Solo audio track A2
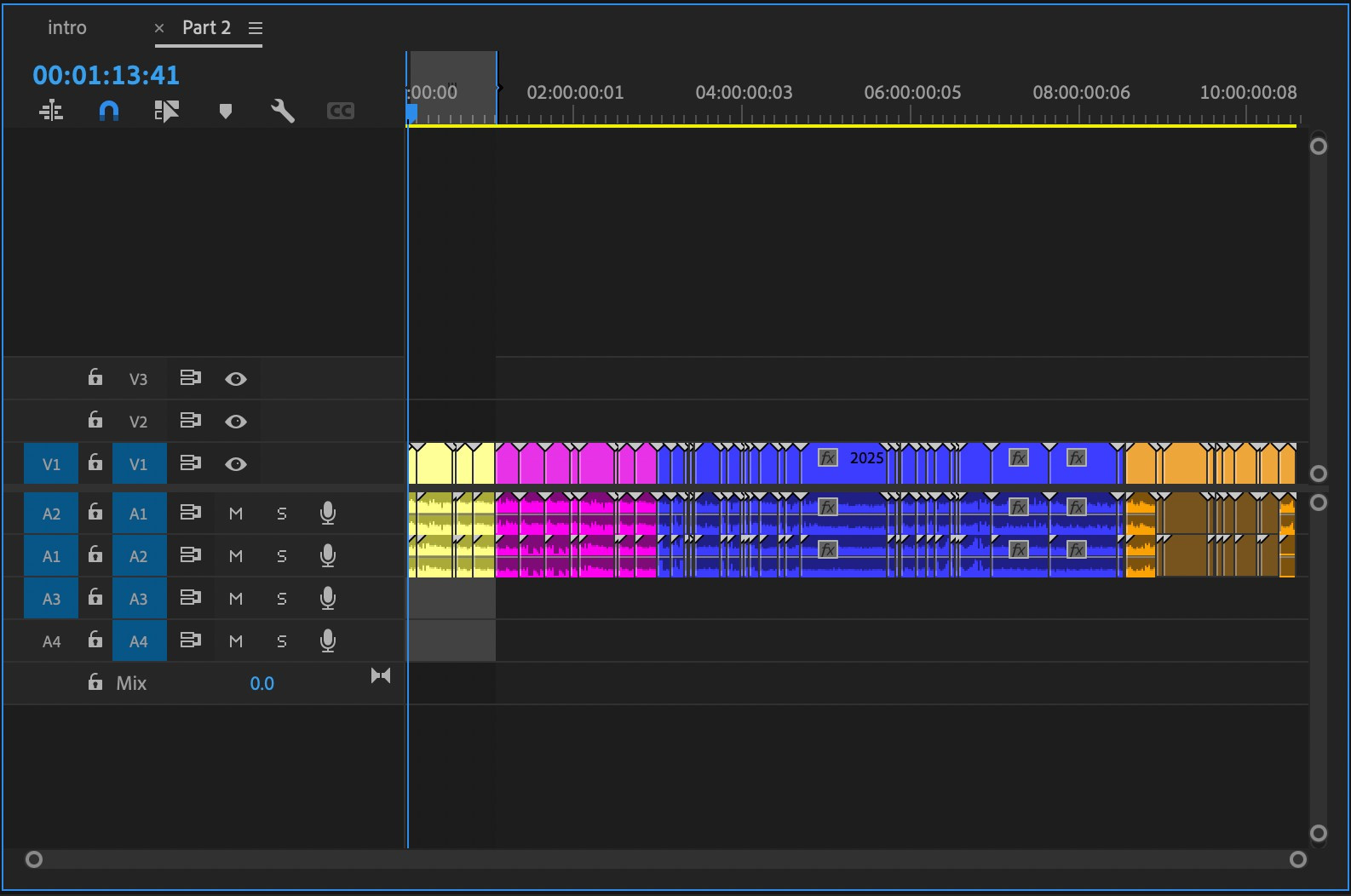1351x896 pixels. point(282,556)
